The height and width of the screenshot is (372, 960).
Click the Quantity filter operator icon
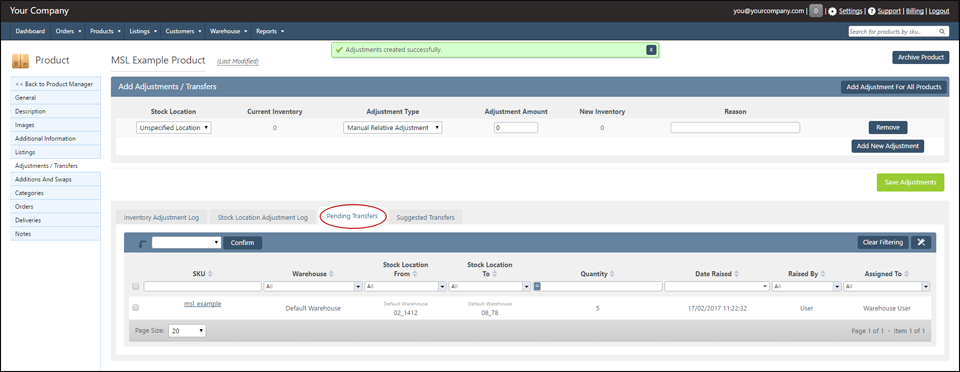[x=537, y=286]
